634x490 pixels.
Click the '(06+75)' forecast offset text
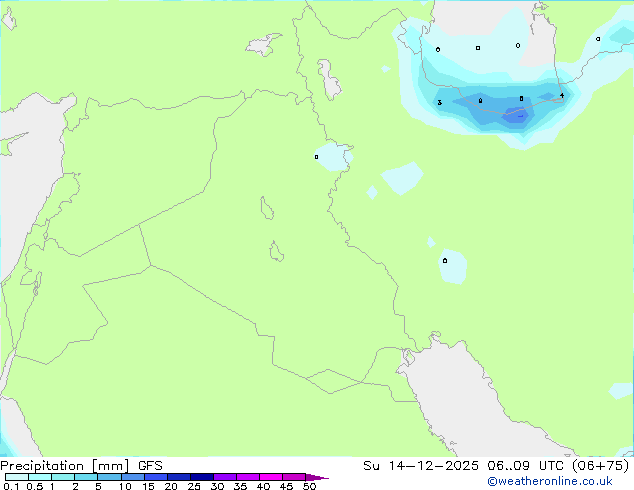(600, 466)
